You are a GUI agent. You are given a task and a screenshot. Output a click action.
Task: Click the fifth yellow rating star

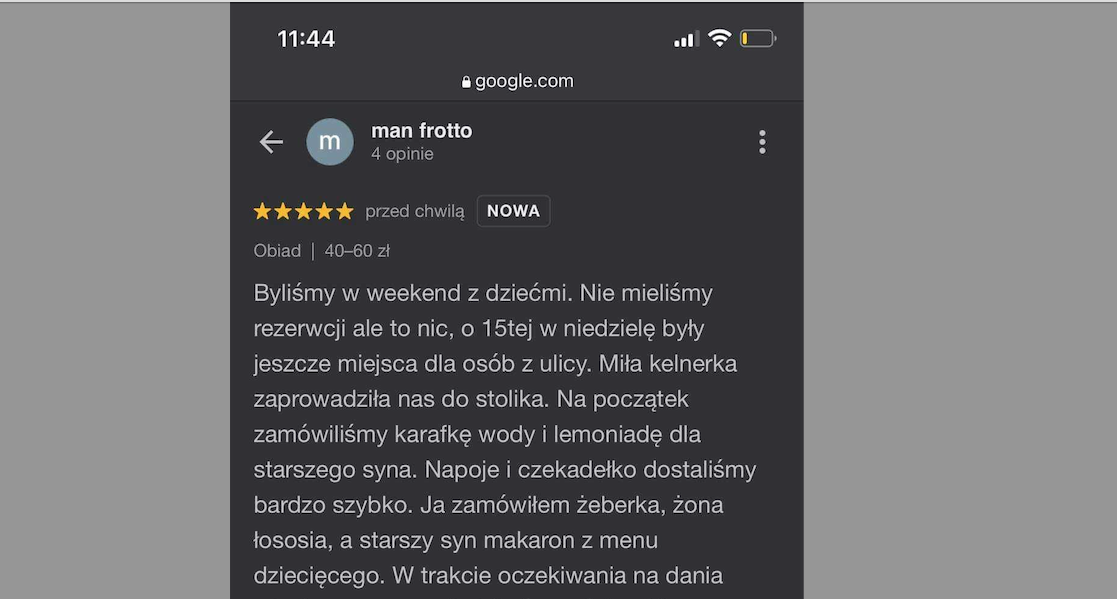point(345,211)
